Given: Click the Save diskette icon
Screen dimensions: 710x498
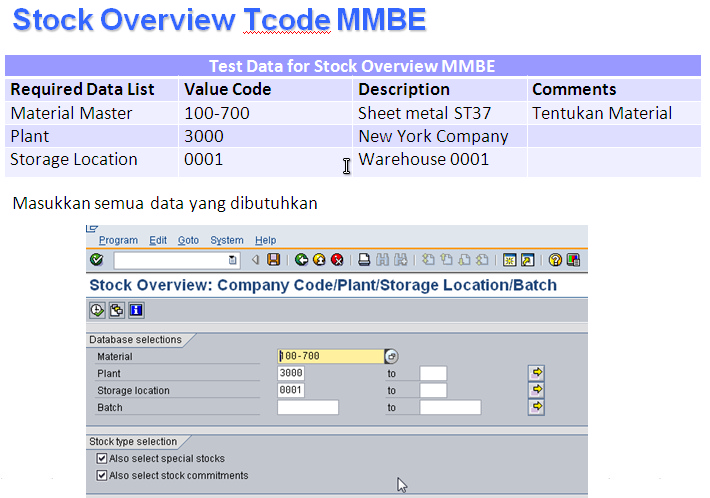Looking at the screenshot, I should 273,260.
